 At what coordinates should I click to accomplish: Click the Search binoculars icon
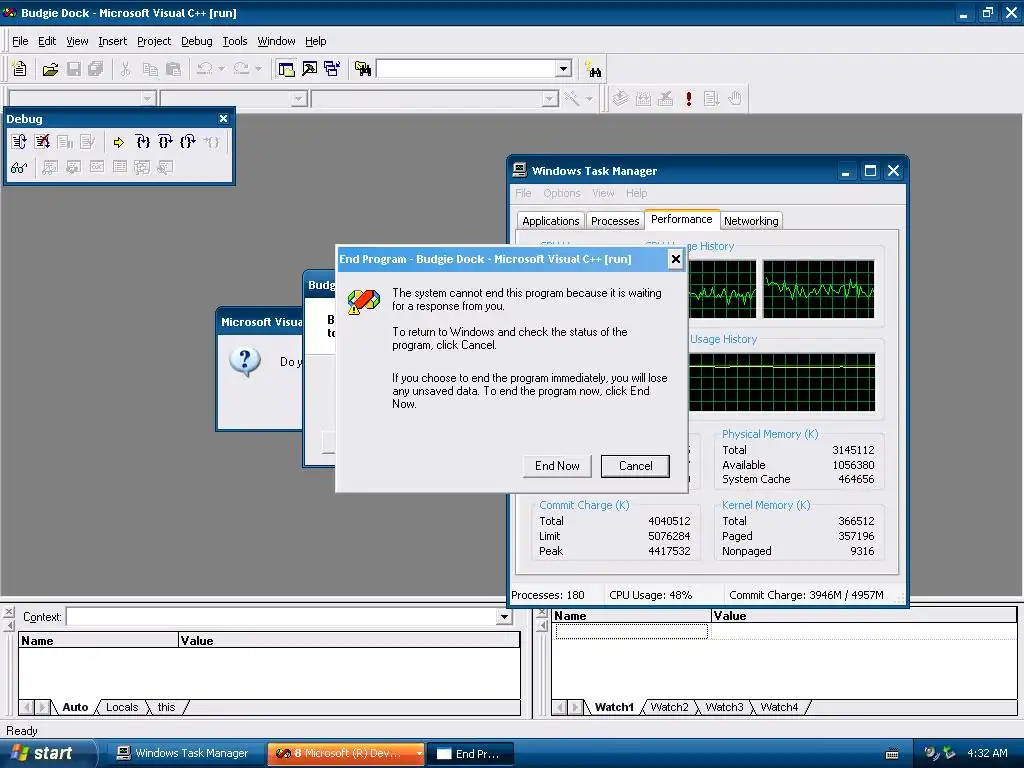pos(593,69)
